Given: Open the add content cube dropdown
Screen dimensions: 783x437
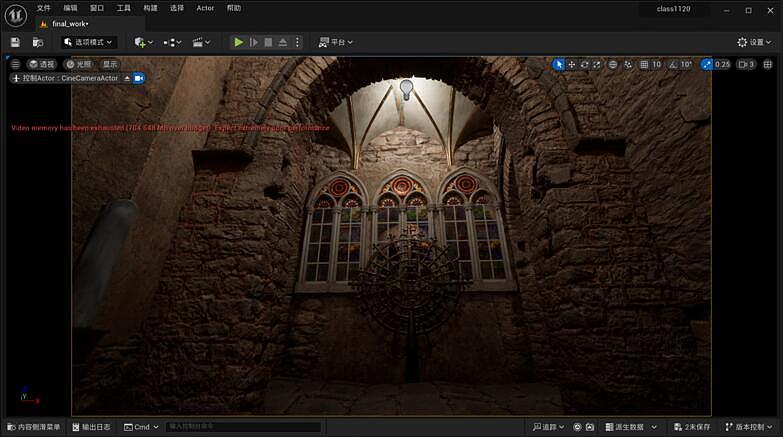Looking at the screenshot, I should [143, 42].
